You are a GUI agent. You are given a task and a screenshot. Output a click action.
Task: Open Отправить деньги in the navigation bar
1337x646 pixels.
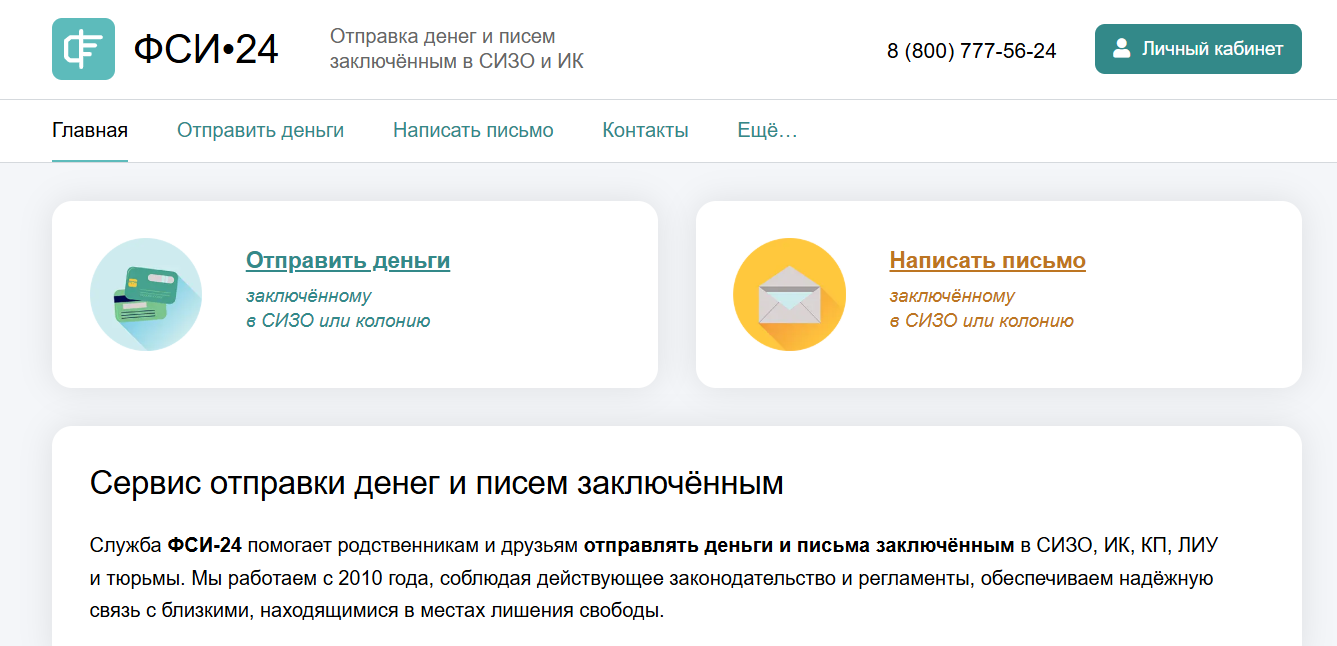click(x=260, y=130)
